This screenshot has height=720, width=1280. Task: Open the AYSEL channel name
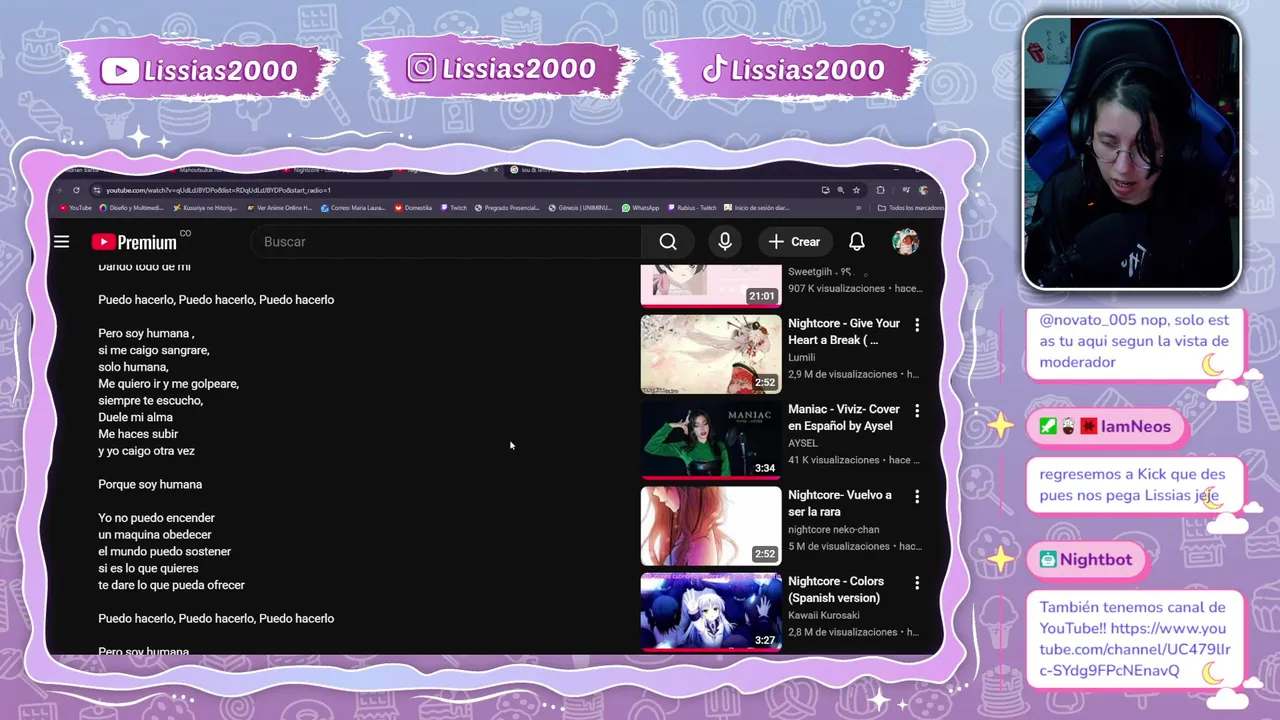coord(803,443)
